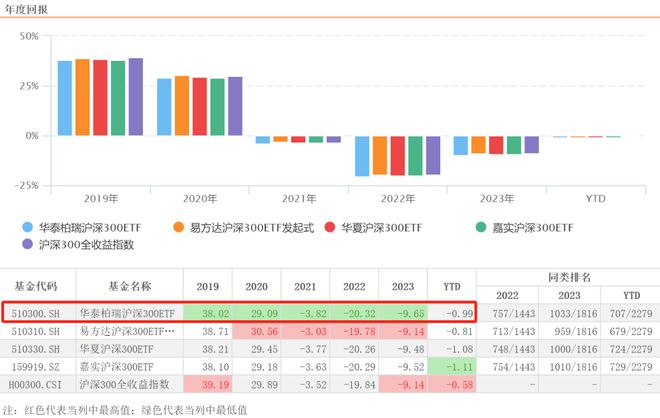Click the 沪深300全收益指数 legend label

tap(86, 245)
